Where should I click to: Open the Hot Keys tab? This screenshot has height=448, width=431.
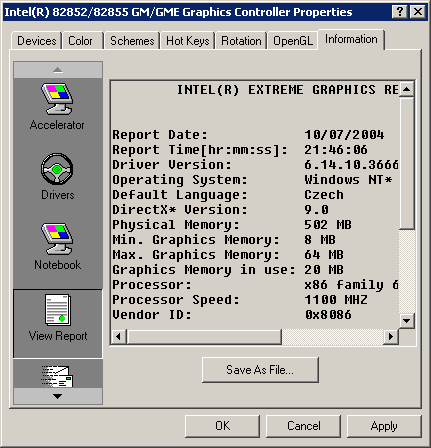187,41
